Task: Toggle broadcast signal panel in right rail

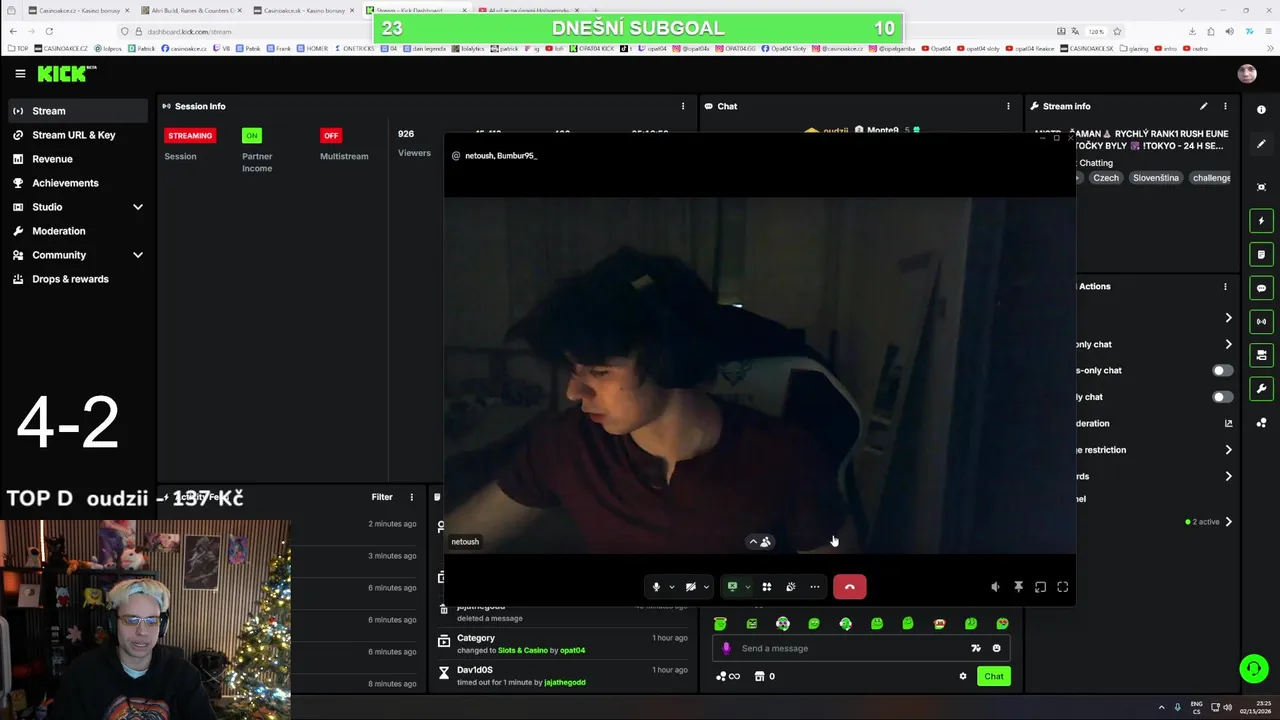Action: point(1261,322)
